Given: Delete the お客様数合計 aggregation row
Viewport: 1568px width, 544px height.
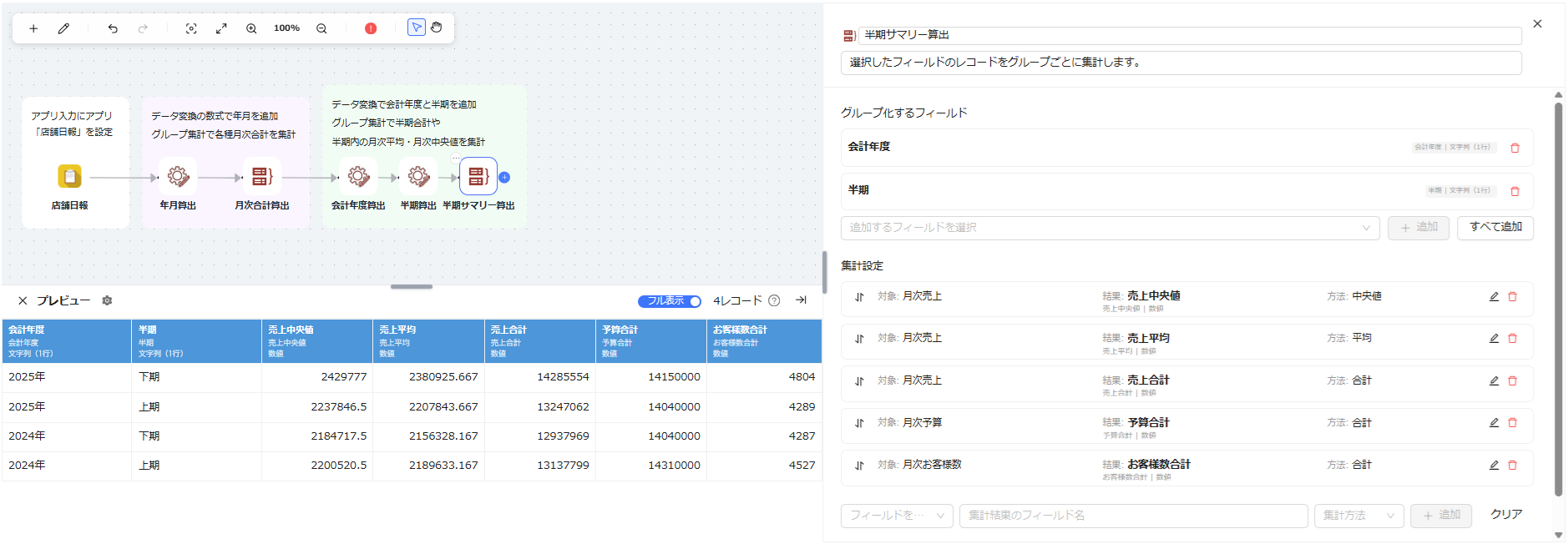Looking at the screenshot, I should pyautogui.click(x=1512, y=465).
